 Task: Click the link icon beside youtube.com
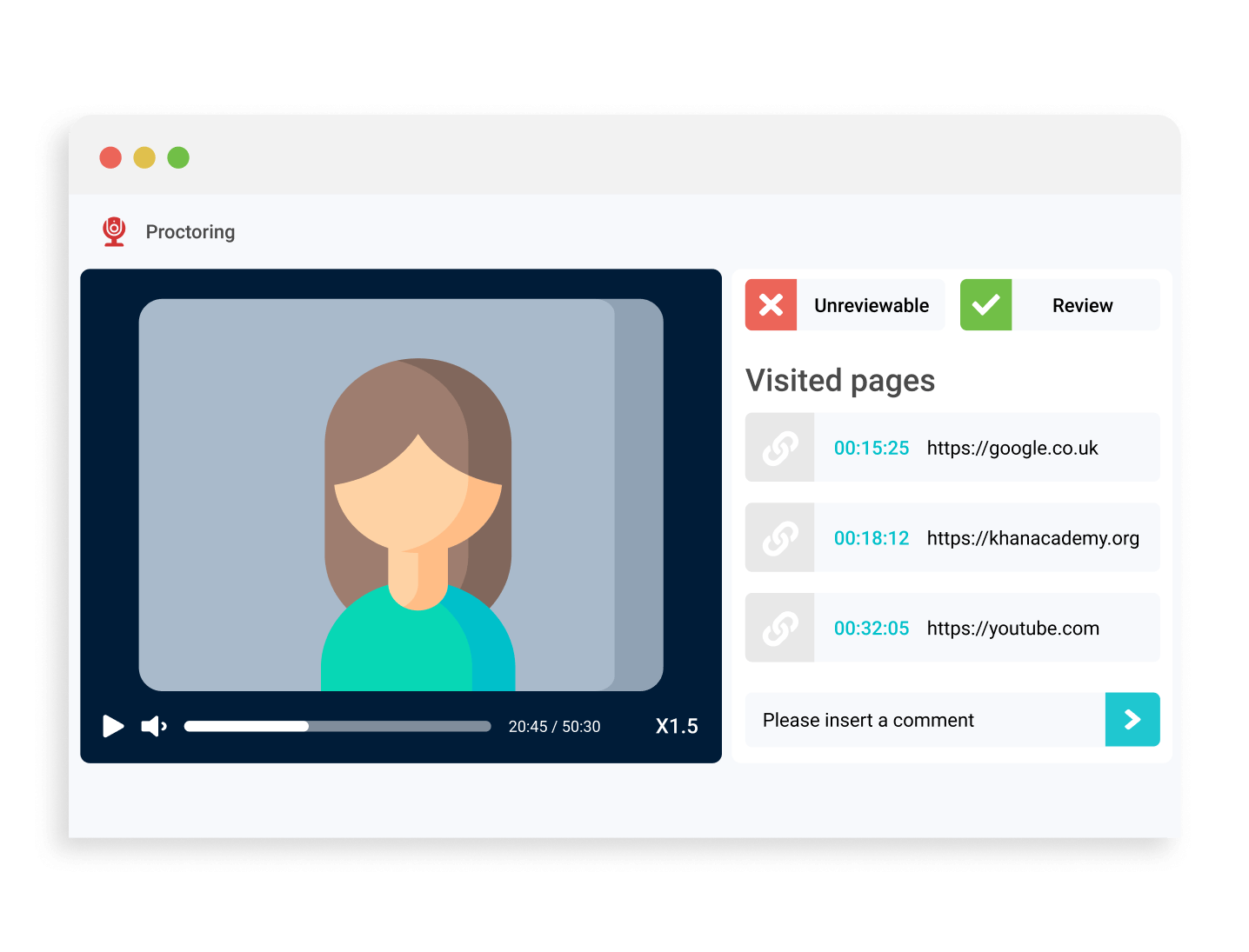pyautogui.click(x=780, y=628)
